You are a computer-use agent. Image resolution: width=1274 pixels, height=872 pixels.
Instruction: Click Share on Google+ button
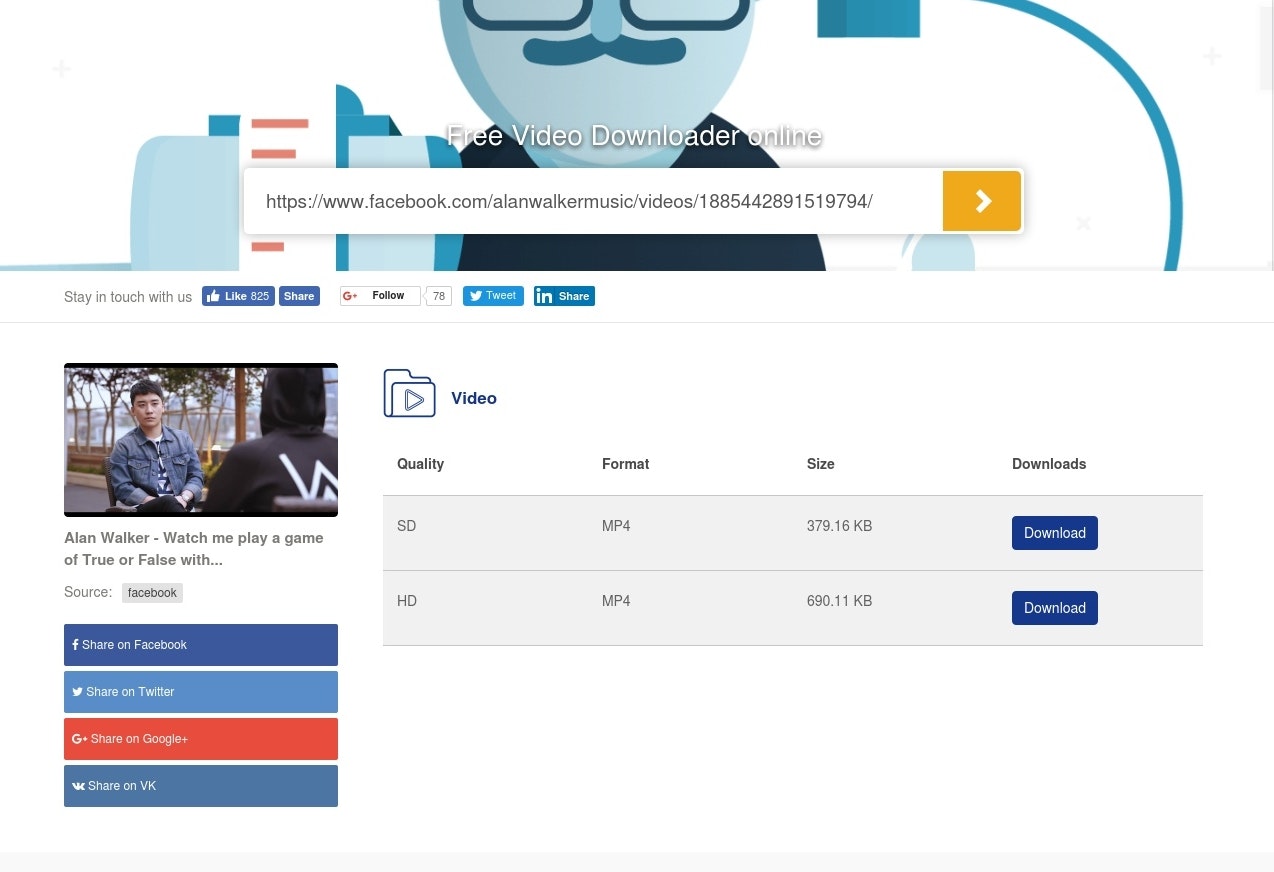click(x=201, y=739)
